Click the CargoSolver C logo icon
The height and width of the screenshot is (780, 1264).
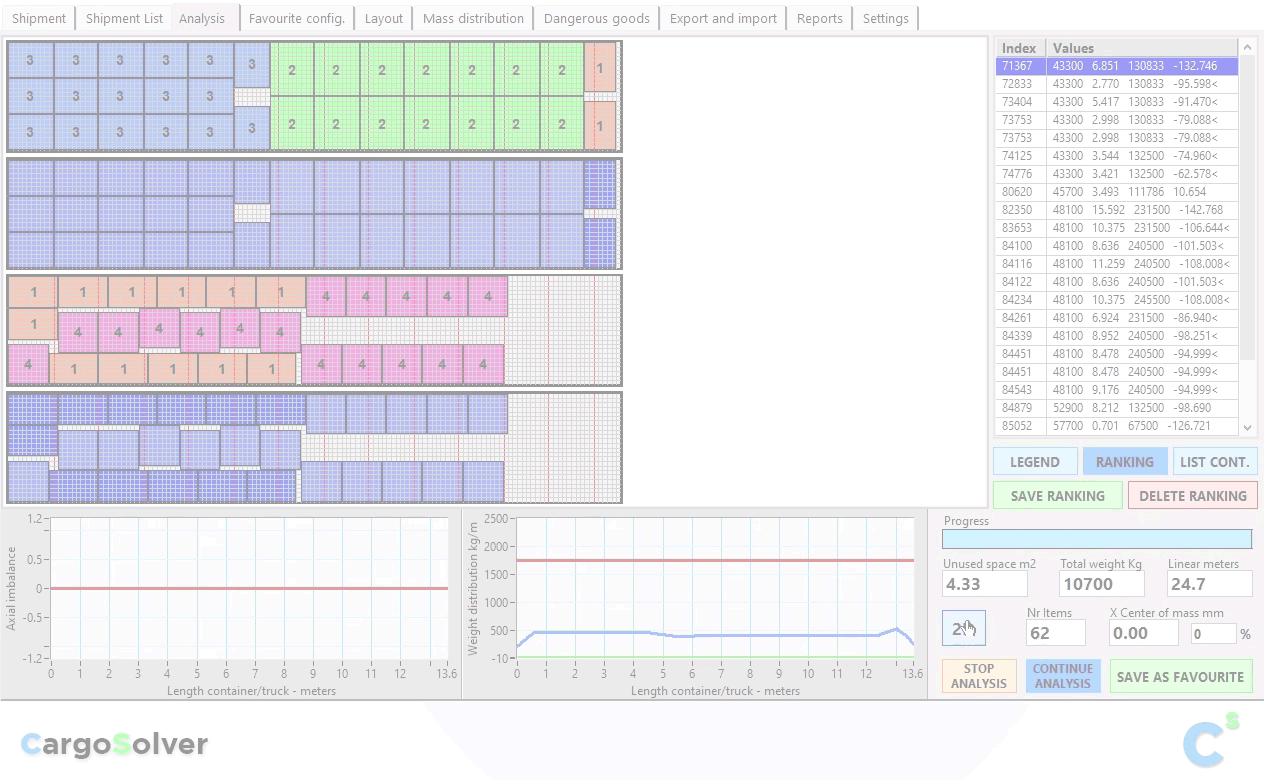[1211, 741]
